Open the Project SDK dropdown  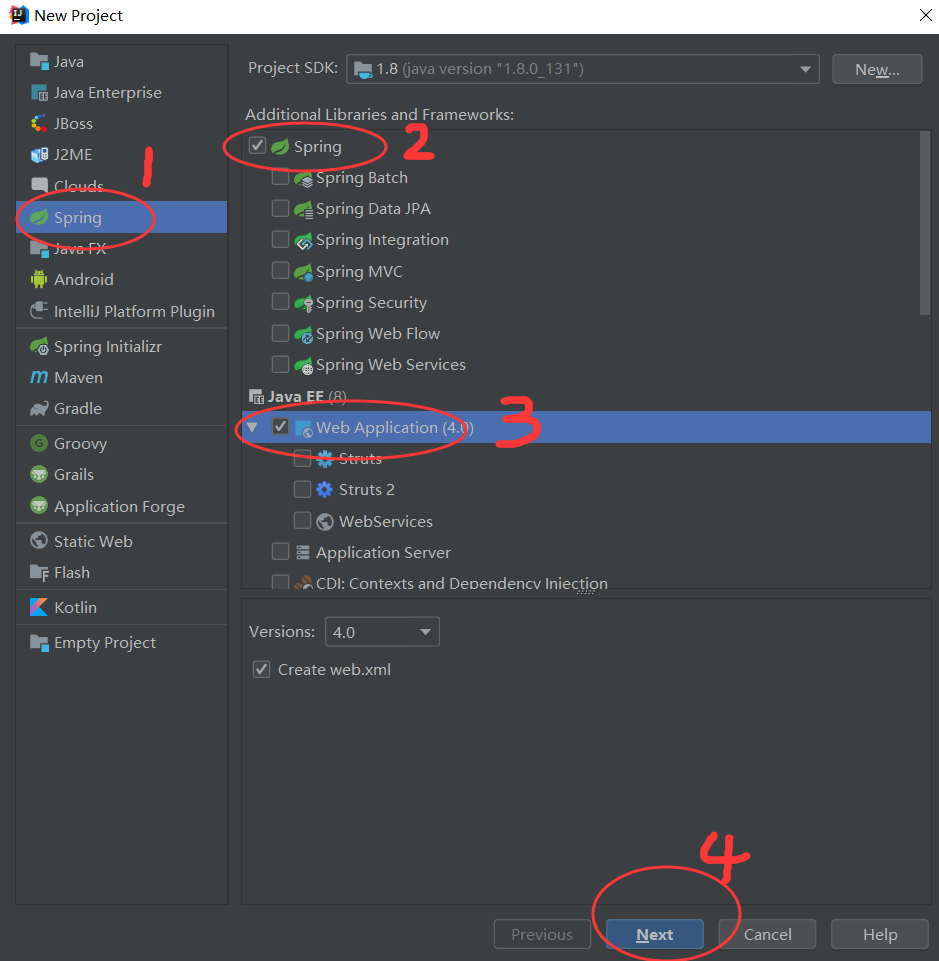tap(805, 69)
